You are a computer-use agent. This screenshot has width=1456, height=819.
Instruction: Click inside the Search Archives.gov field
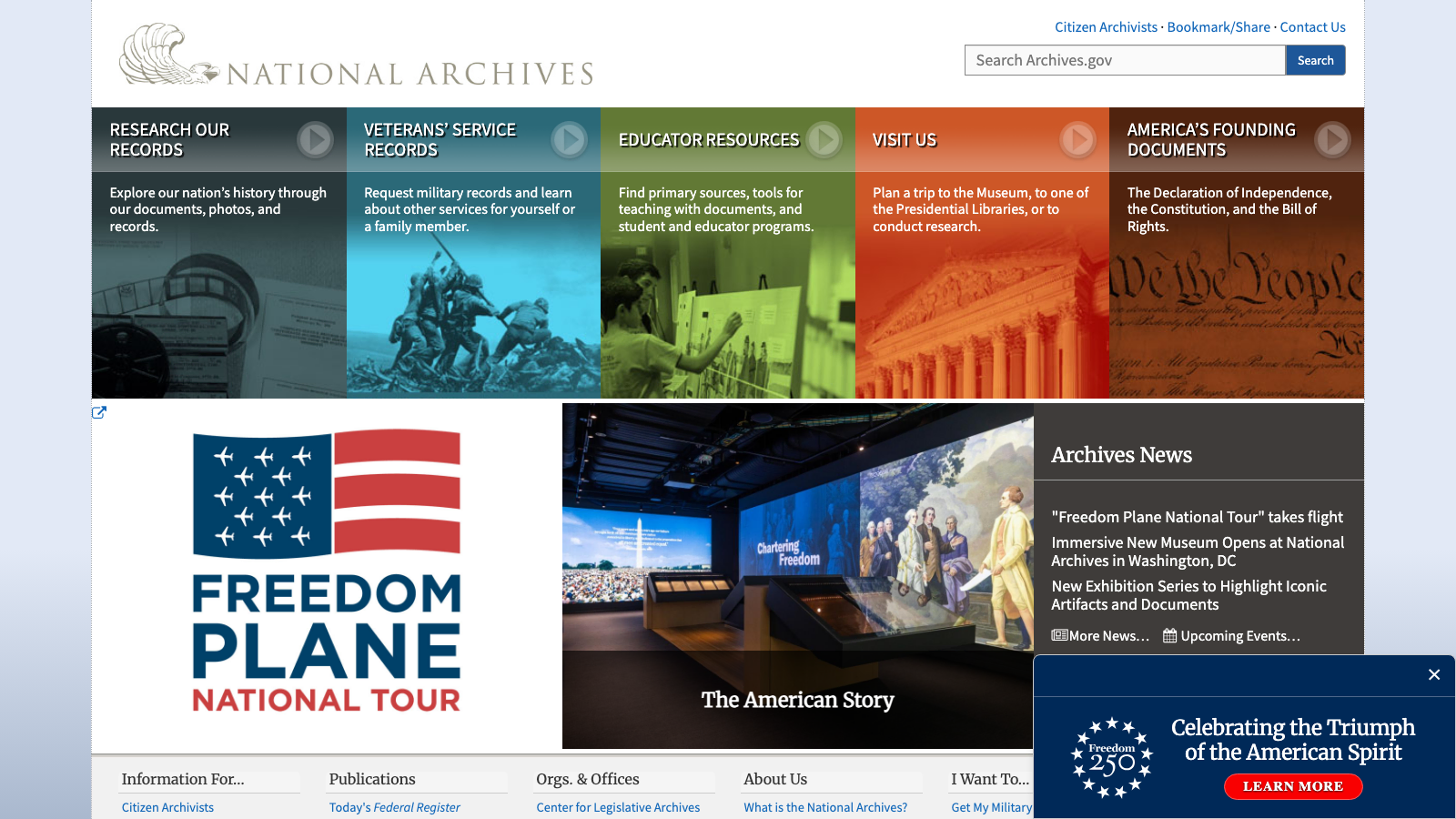point(1125,60)
